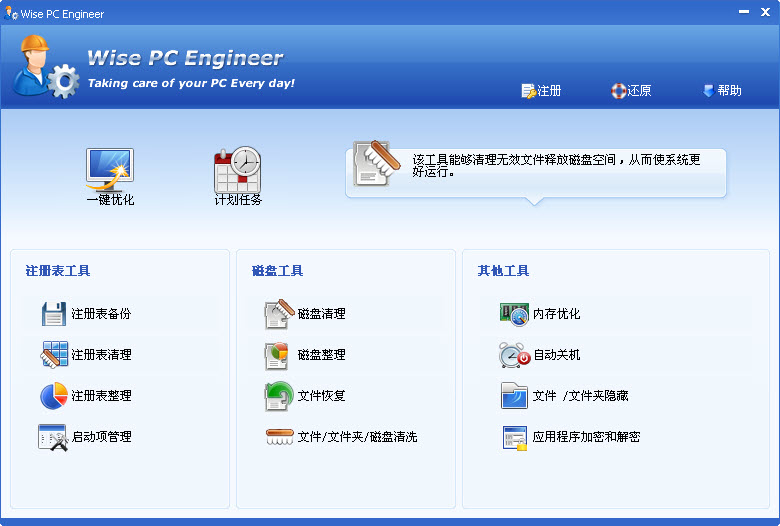Click the large brush icon in description bubble
780x526 pixels.
(377, 163)
